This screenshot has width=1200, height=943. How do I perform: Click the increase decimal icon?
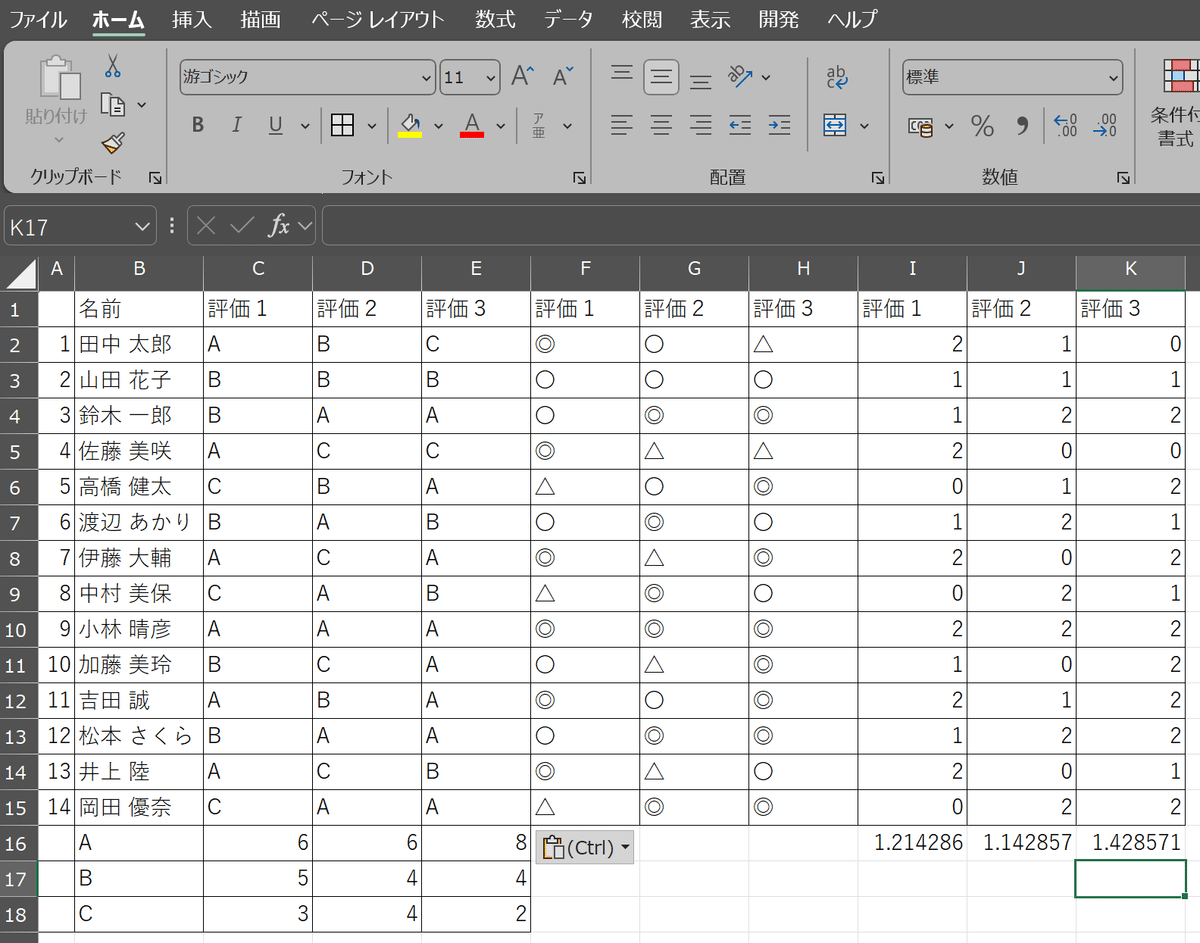click(x=1066, y=126)
